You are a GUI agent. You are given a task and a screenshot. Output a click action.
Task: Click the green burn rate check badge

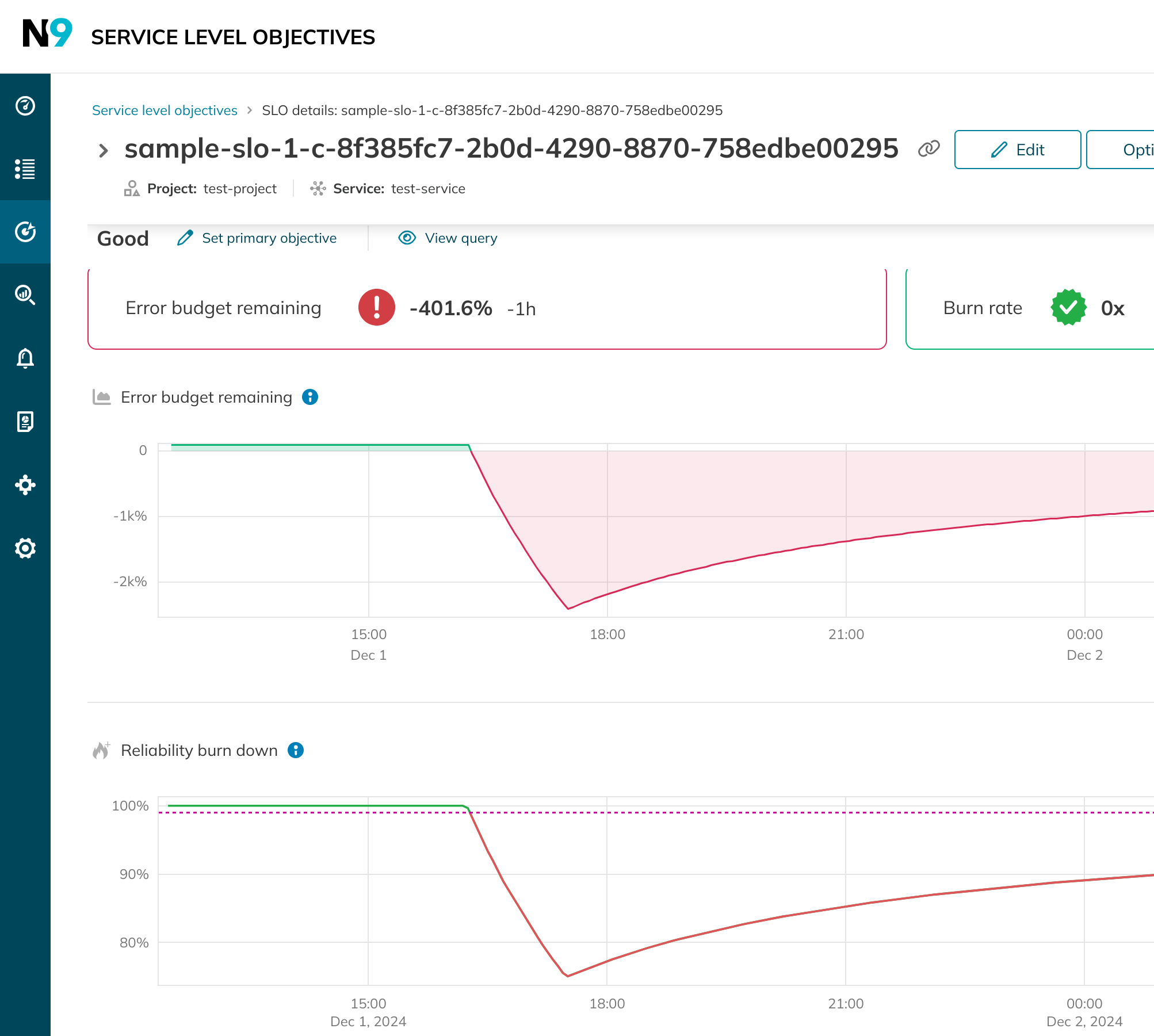pyautogui.click(x=1068, y=307)
